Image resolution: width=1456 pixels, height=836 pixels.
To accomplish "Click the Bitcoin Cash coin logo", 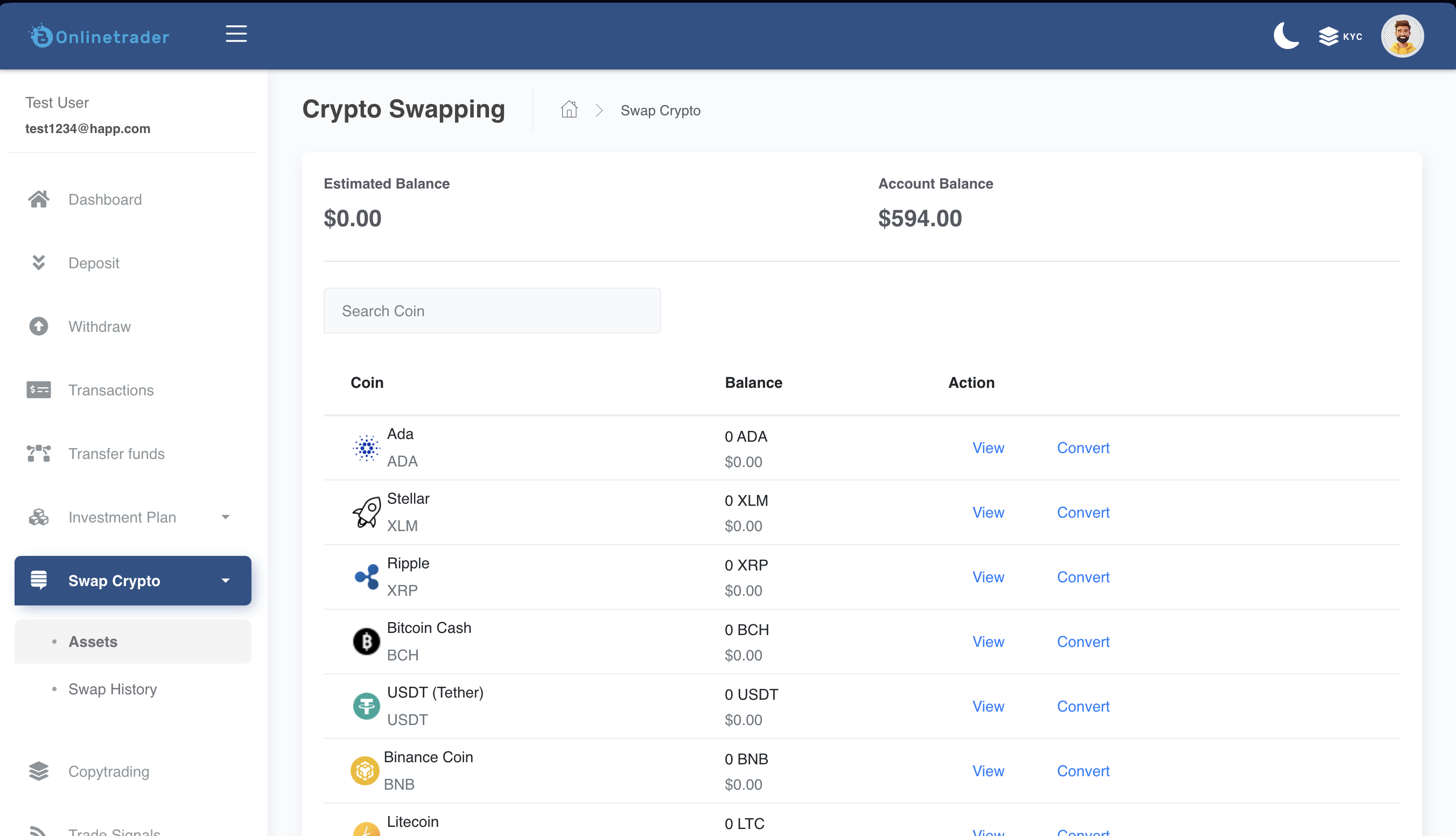I will [366, 642].
